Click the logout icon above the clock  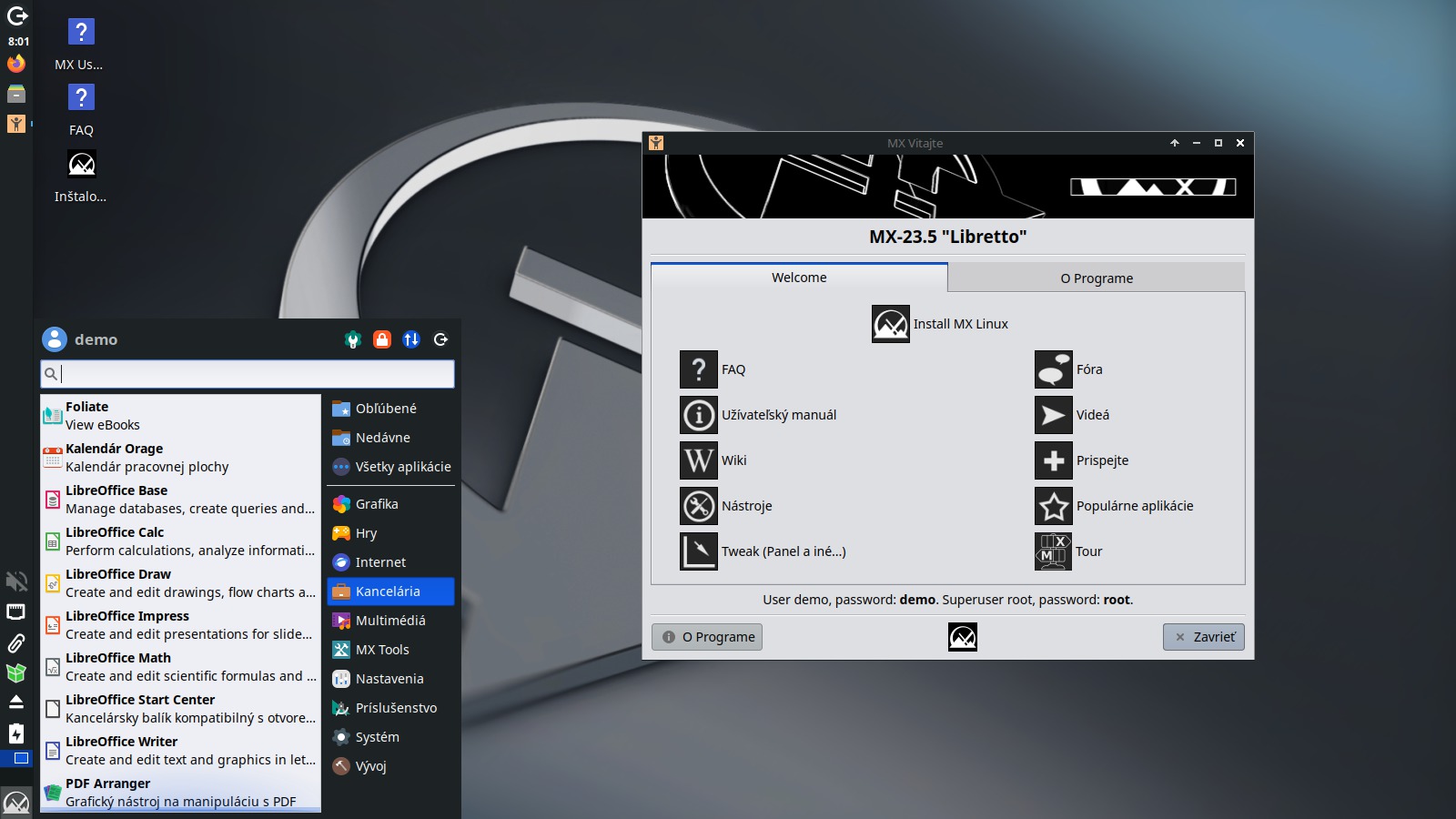click(x=17, y=15)
